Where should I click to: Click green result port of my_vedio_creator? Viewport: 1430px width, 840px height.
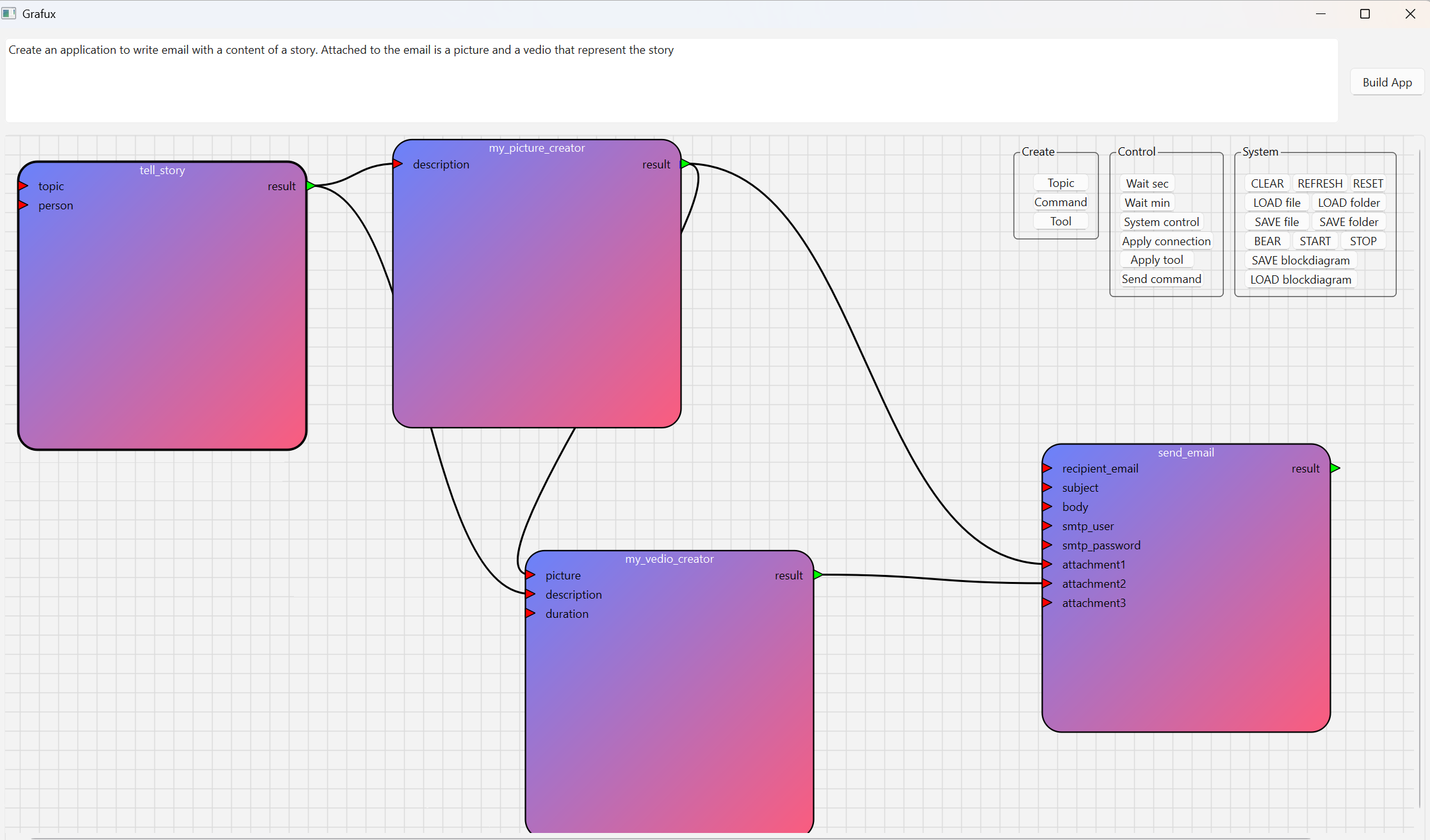[x=818, y=576]
